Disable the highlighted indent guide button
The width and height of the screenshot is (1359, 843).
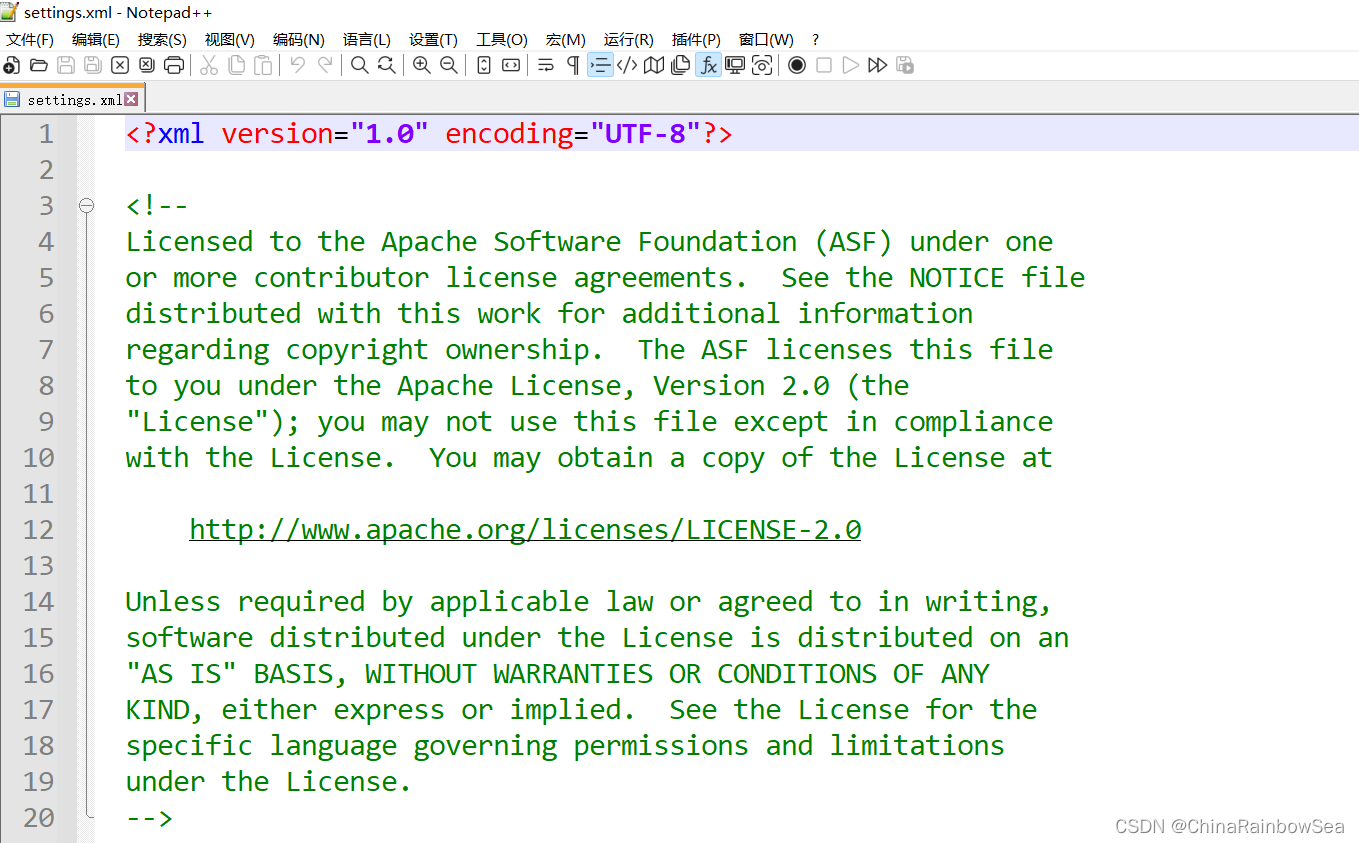(x=600, y=65)
